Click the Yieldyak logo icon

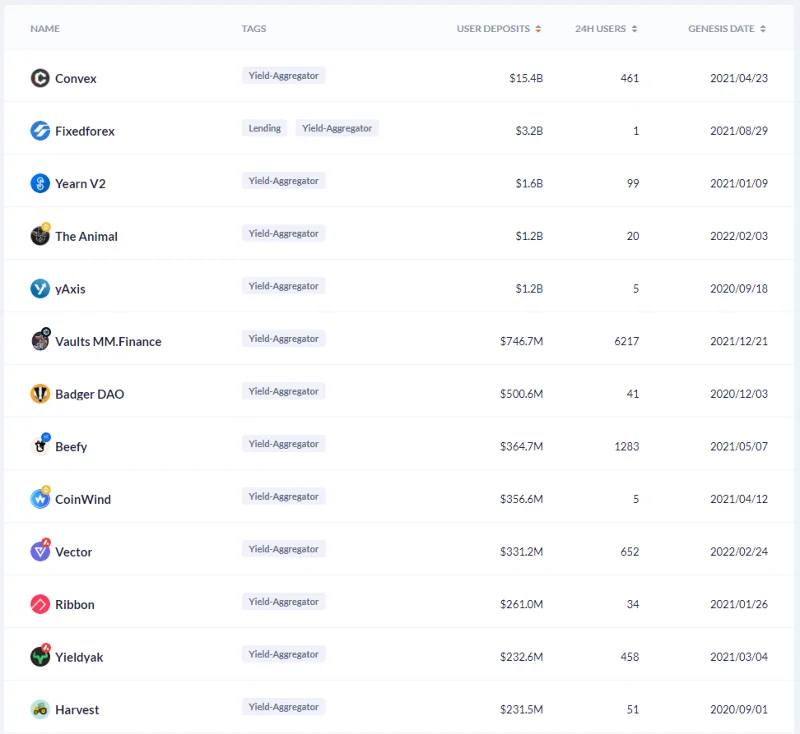click(x=40, y=655)
